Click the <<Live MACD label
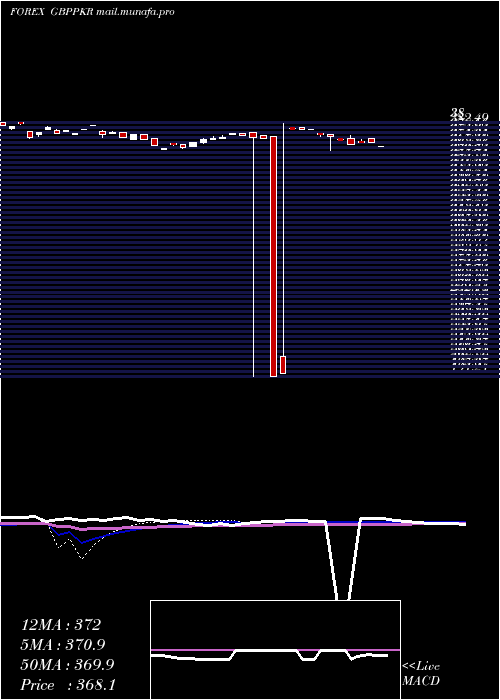The image size is (500, 700). click(x=421, y=674)
